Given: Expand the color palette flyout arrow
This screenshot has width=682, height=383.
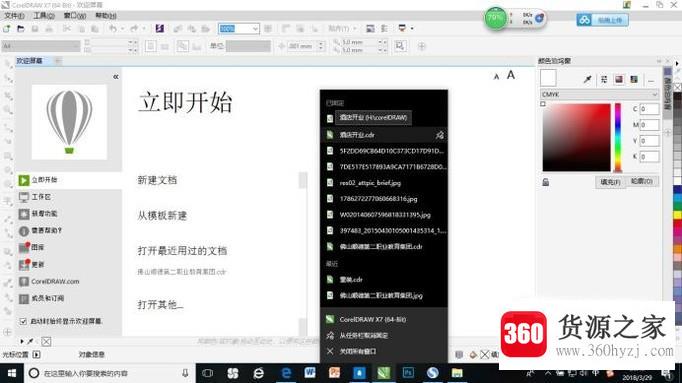Looking at the screenshot, I should [677, 63].
